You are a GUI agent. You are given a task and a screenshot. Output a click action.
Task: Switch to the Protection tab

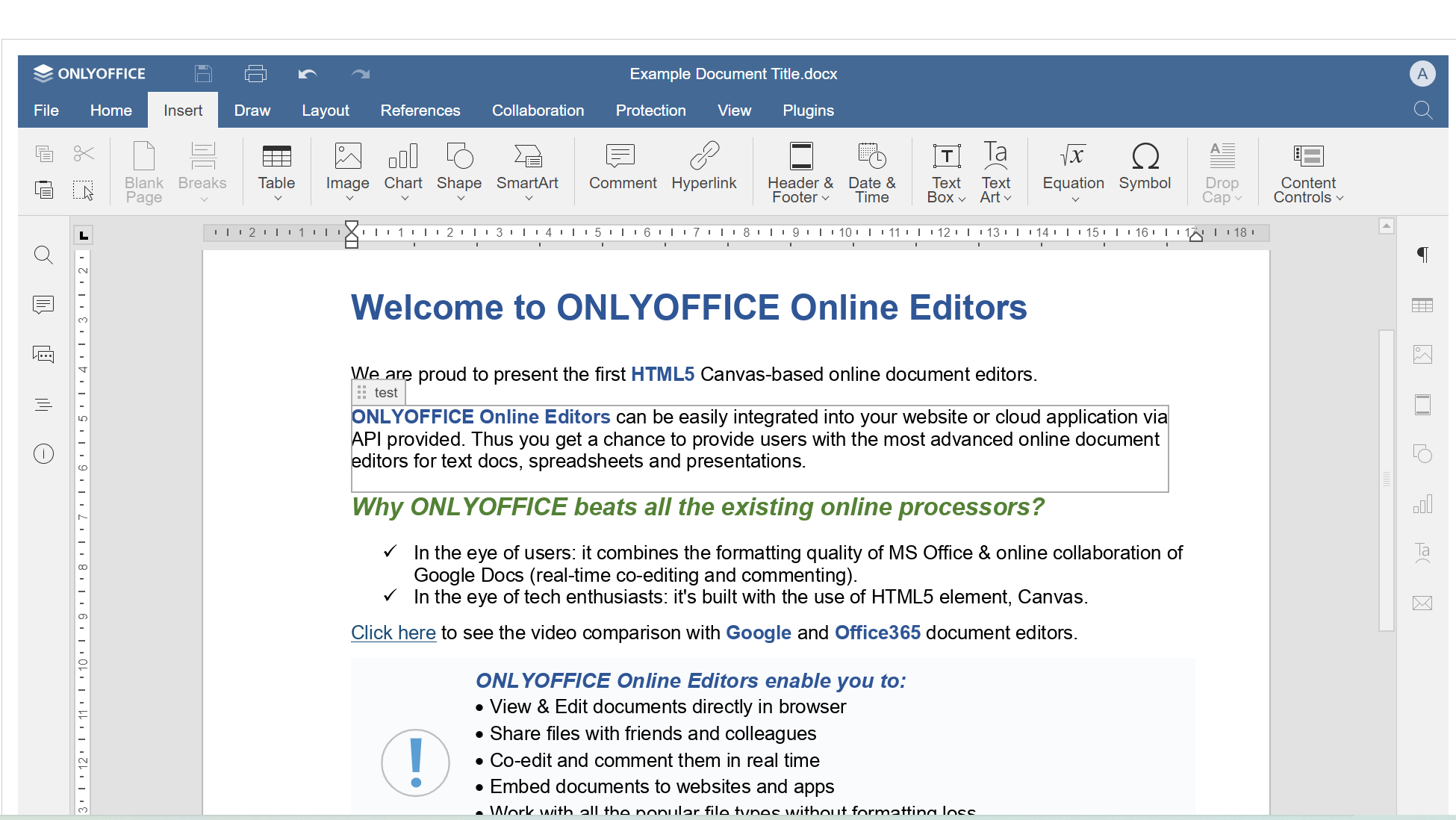tap(650, 111)
